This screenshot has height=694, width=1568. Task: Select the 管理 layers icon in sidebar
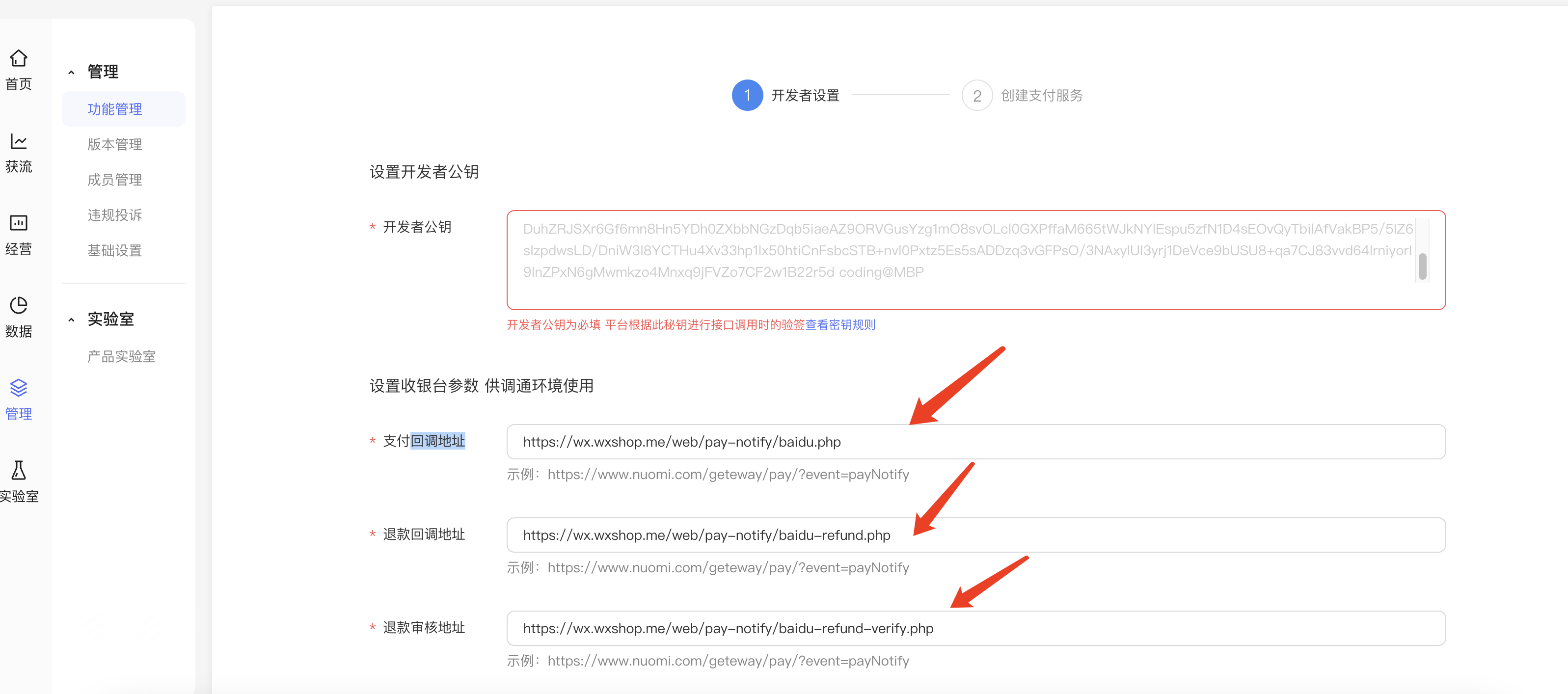(x=19, y=388)
